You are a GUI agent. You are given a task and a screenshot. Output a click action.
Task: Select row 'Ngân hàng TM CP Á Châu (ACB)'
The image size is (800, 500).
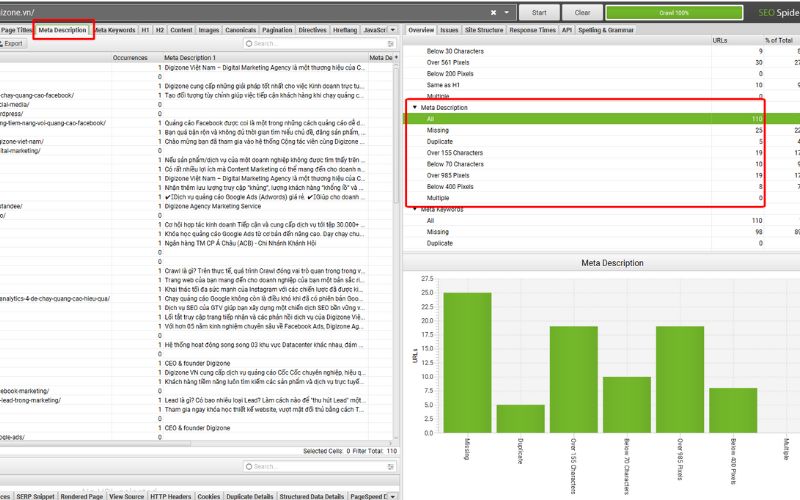click(x=240, y=243)
